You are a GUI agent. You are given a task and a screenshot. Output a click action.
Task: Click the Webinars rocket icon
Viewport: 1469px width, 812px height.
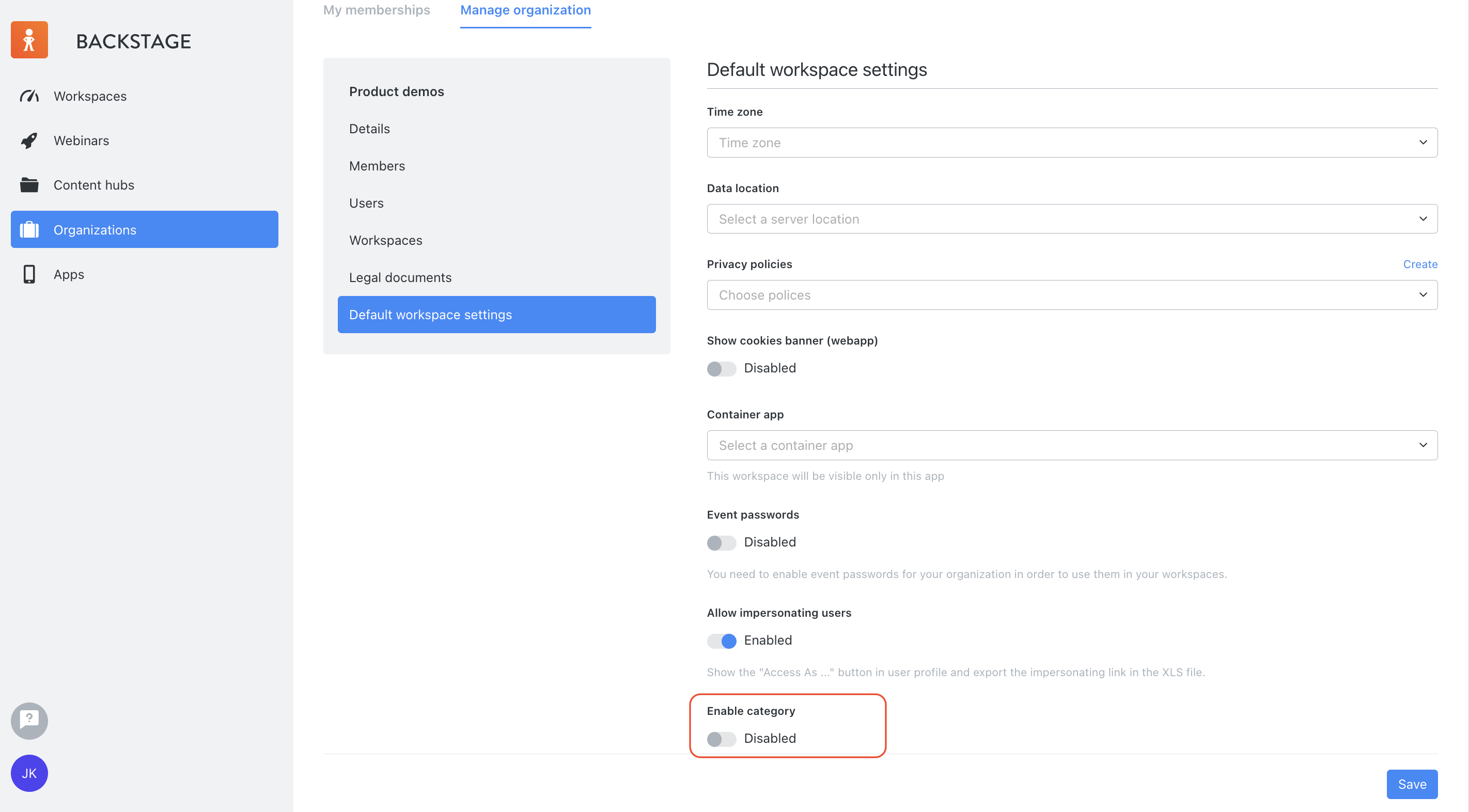[29, 140]
